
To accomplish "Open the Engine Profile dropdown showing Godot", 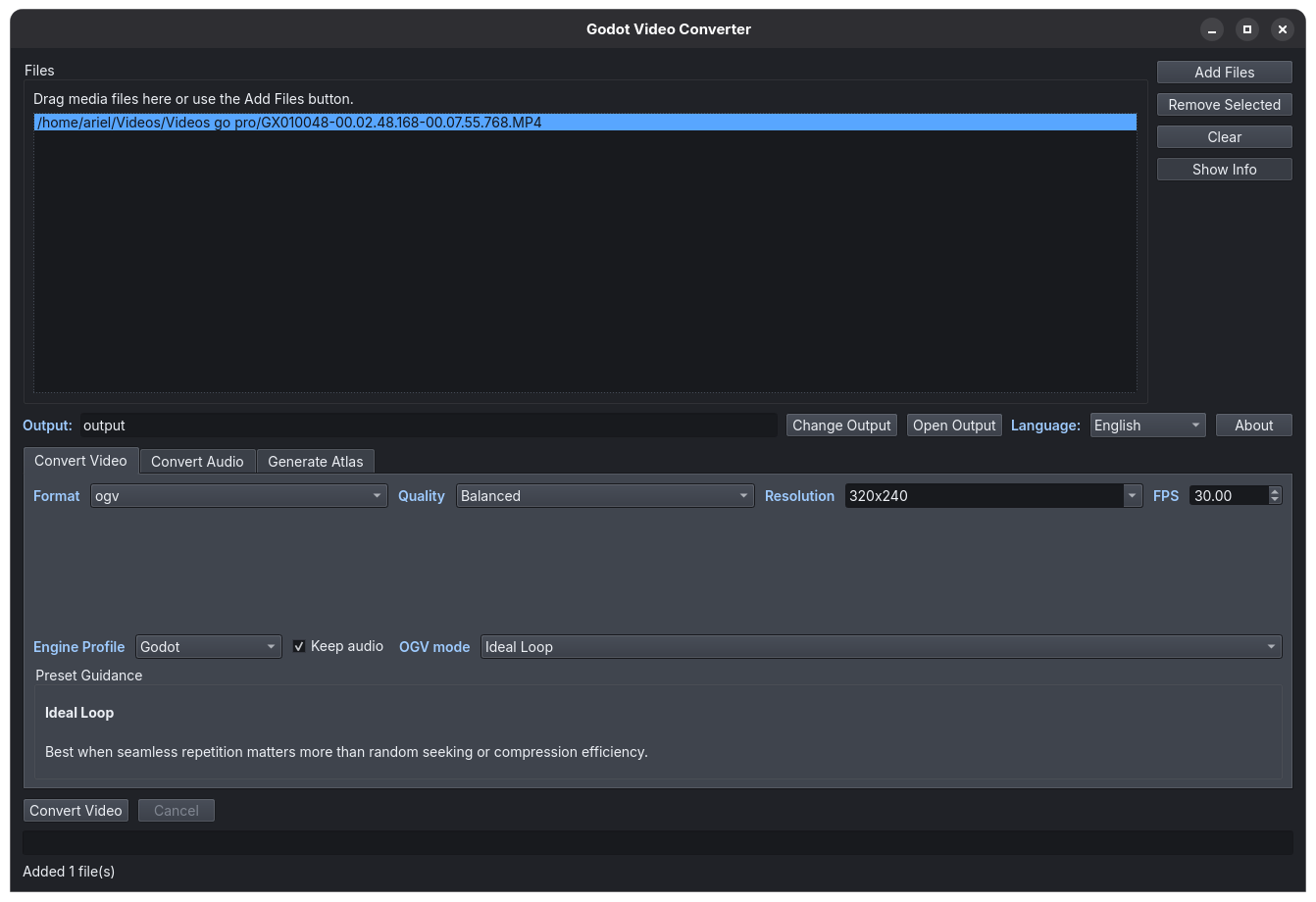I will [x=209, y=647].
